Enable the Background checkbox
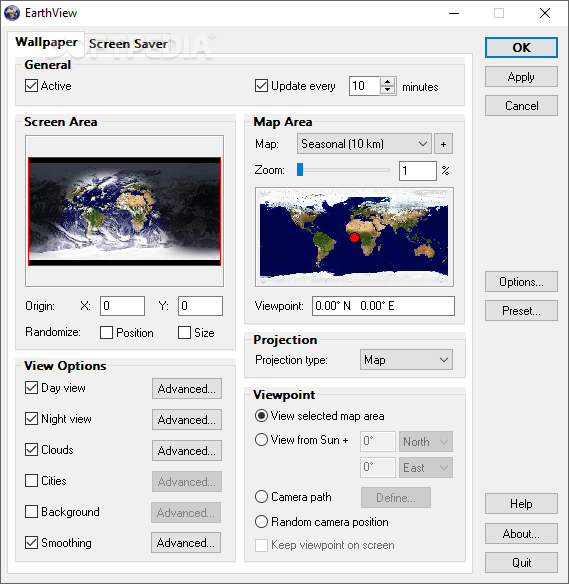The height and width of the screenshot is (584, 569). point(31,511)
